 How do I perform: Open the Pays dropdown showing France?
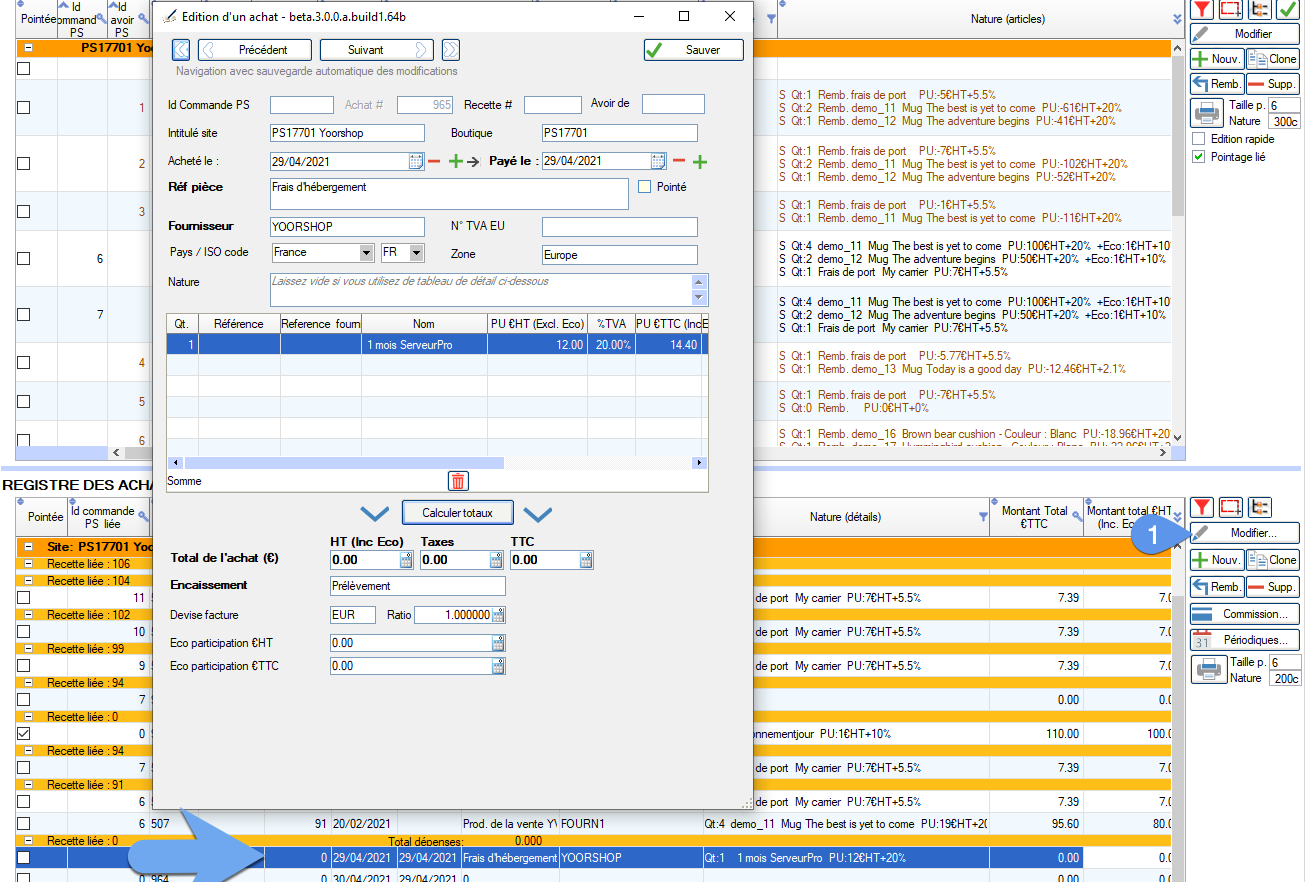pos(366,253)
